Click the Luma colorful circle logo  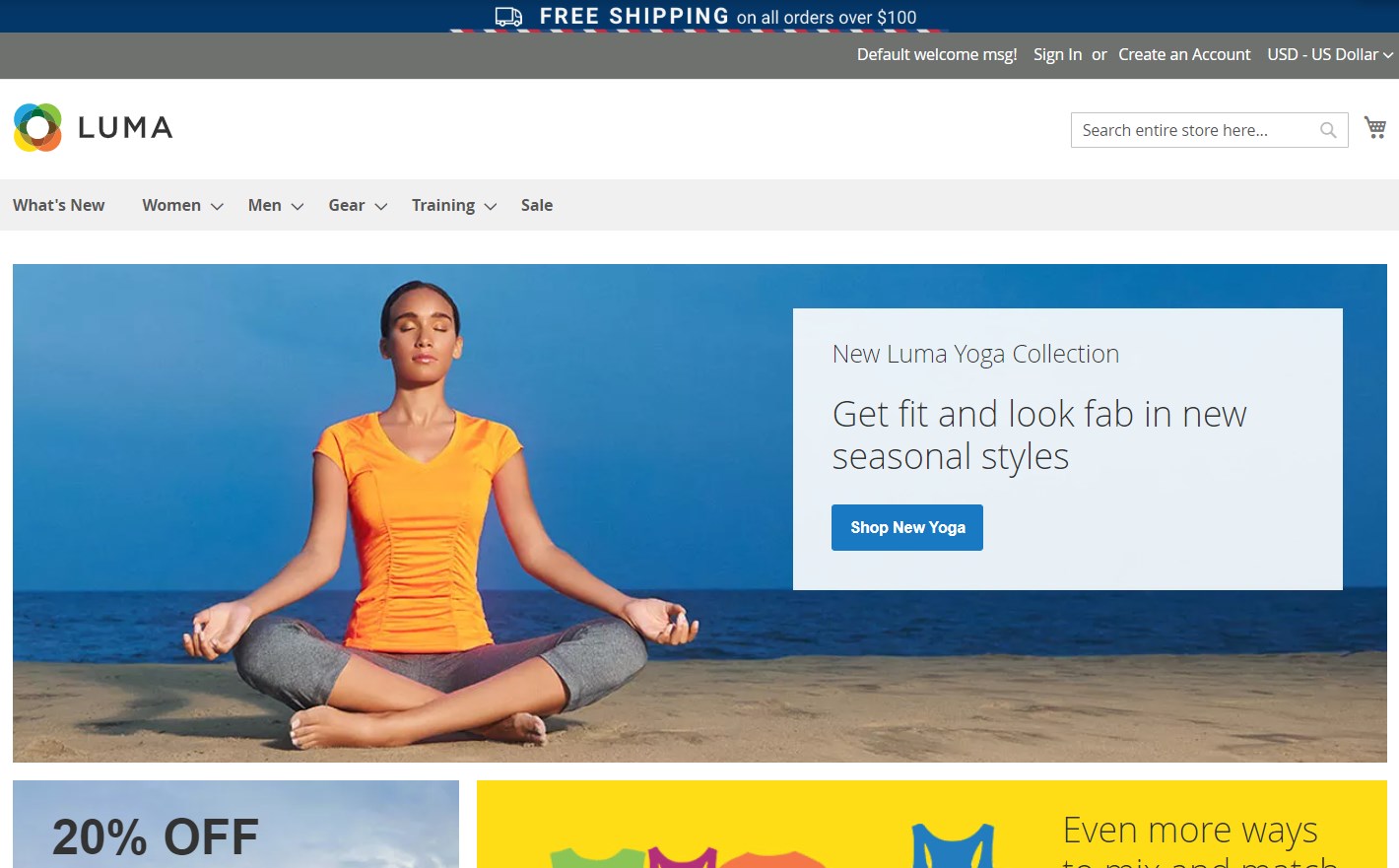coord(38,128)
